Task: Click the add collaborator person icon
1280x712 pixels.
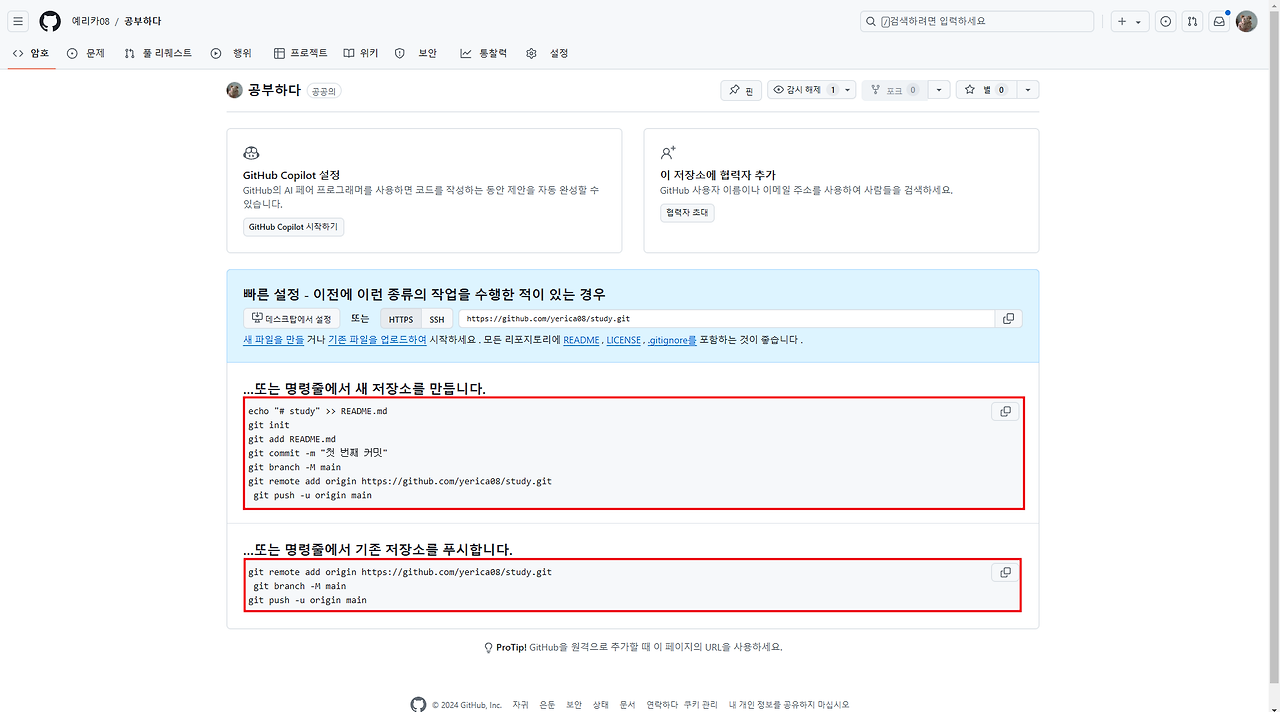Action: [x=668, y=153]
